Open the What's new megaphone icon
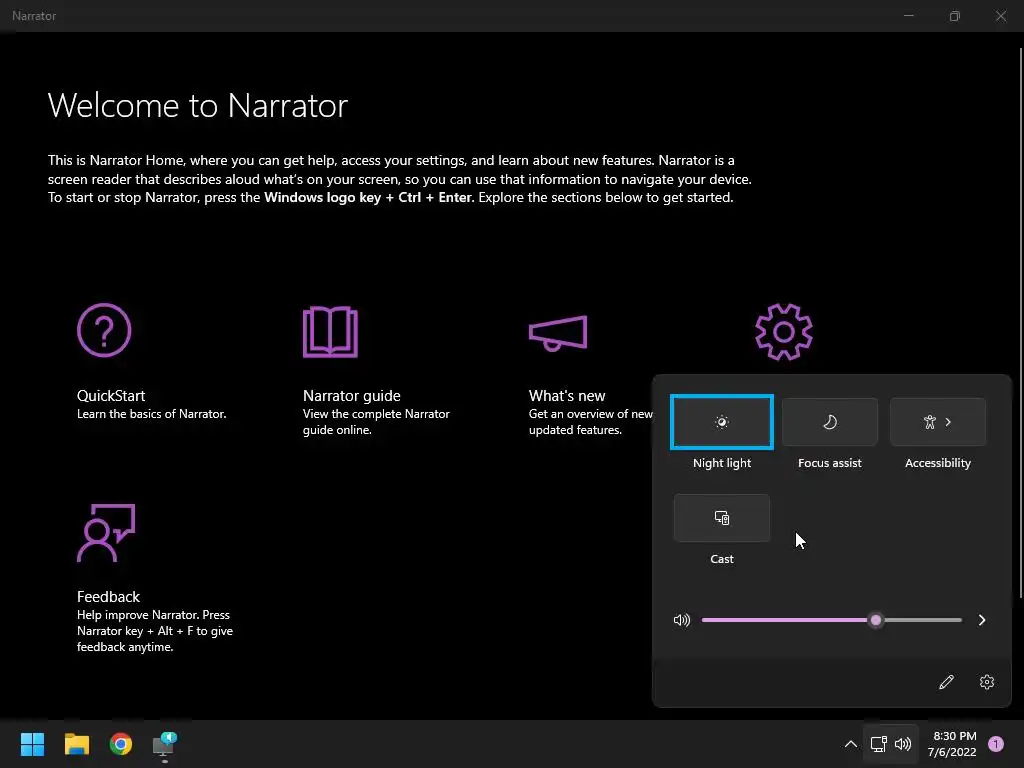 click(558, 332)
